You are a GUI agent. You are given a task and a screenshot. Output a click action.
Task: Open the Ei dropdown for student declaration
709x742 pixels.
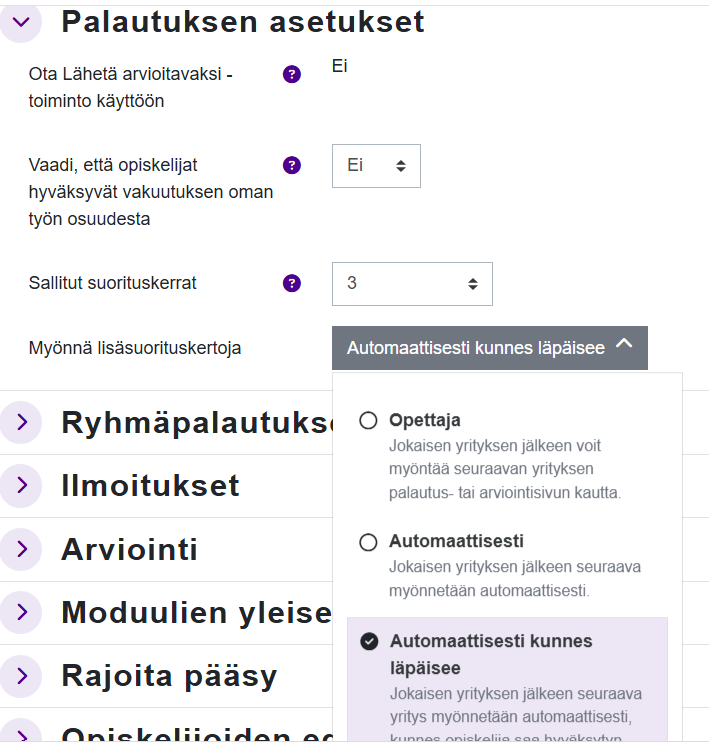(x=376, y=166)
